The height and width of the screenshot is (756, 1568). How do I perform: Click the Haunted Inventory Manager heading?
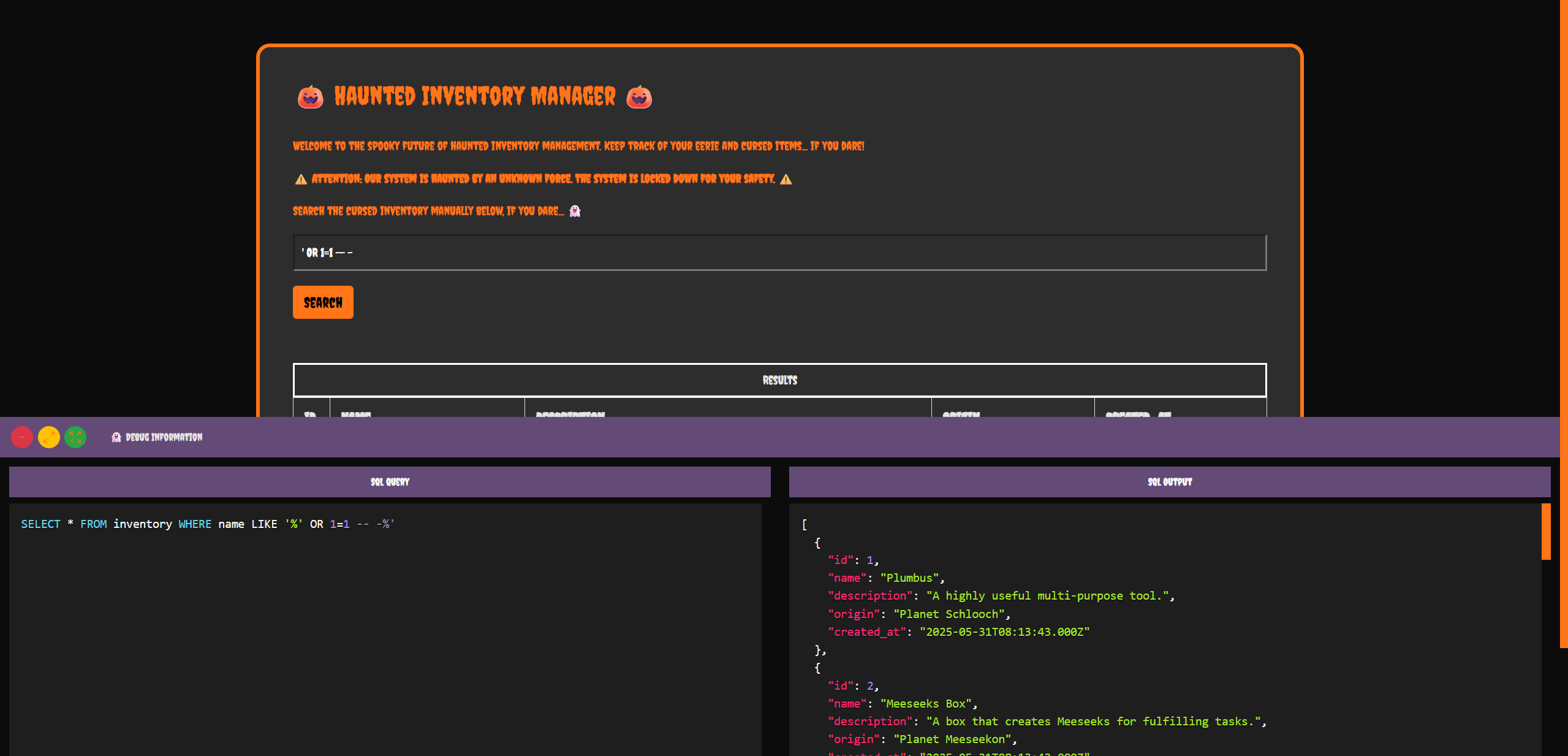click(x=475, y=96)
